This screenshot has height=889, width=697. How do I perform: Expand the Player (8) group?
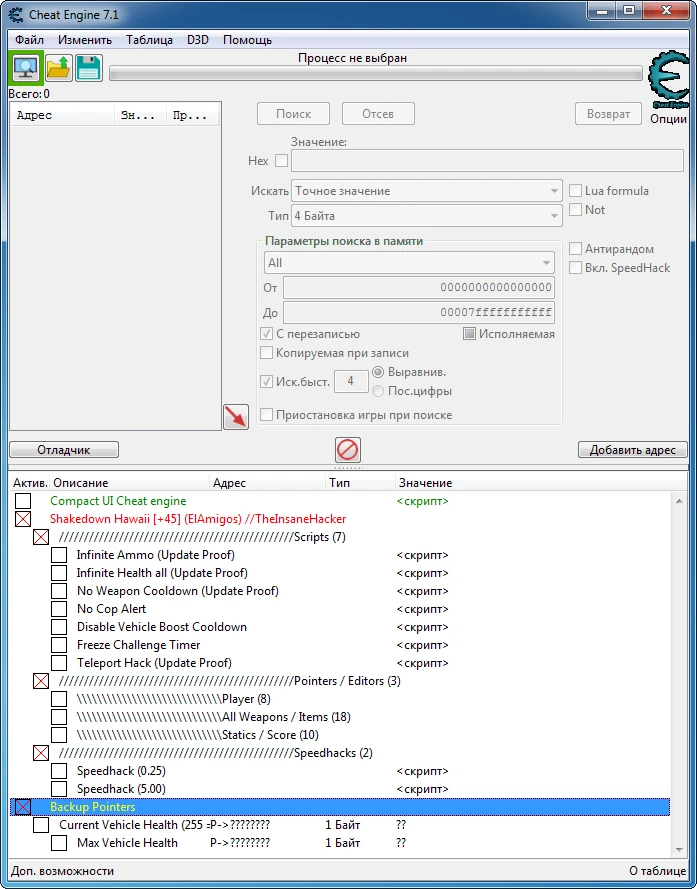click(59, 699)
